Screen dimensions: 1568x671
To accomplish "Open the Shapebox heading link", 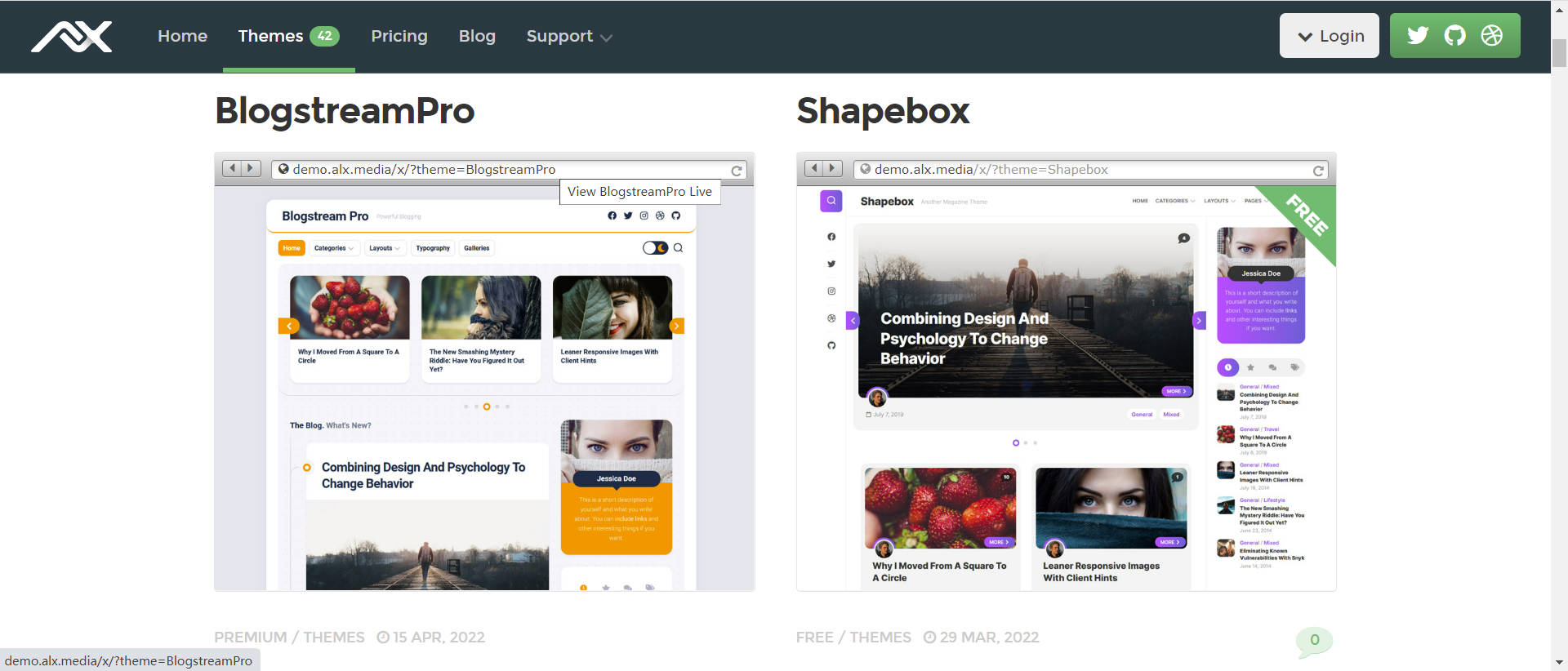I will tap(883, 111).
